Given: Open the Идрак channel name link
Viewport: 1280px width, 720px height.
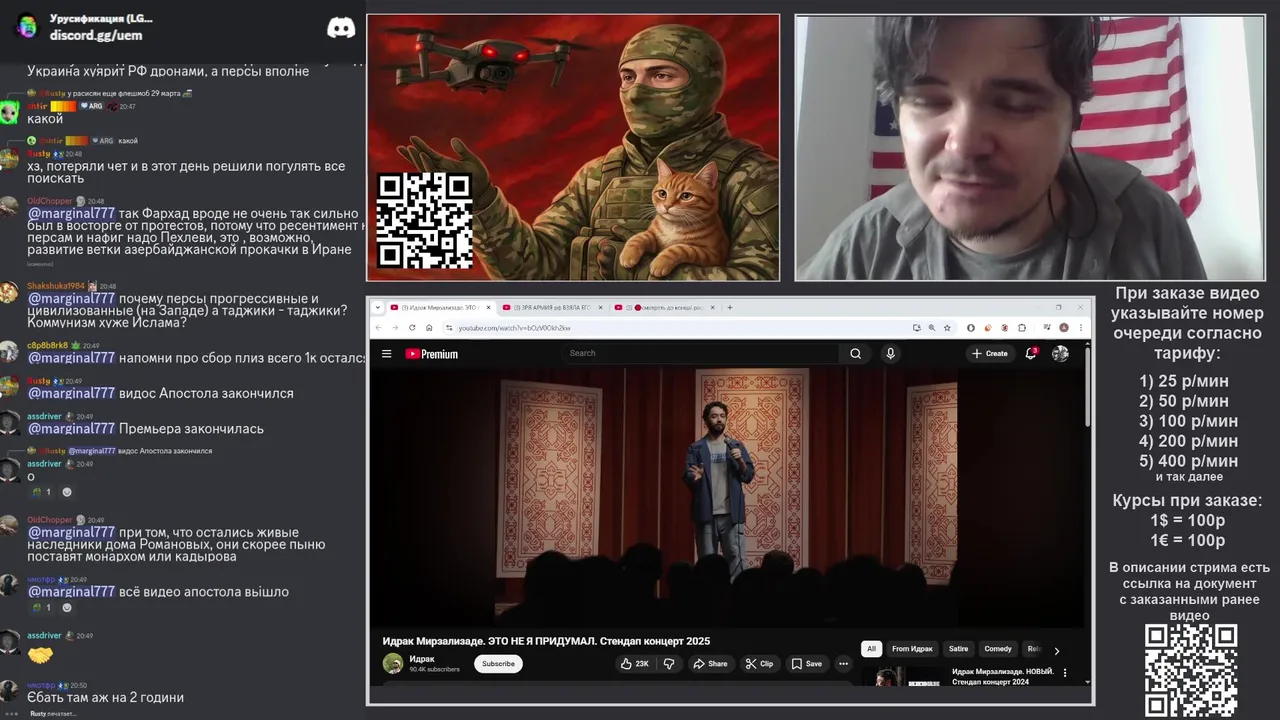Looking at the screenshot, I should (x=422, y=659).
